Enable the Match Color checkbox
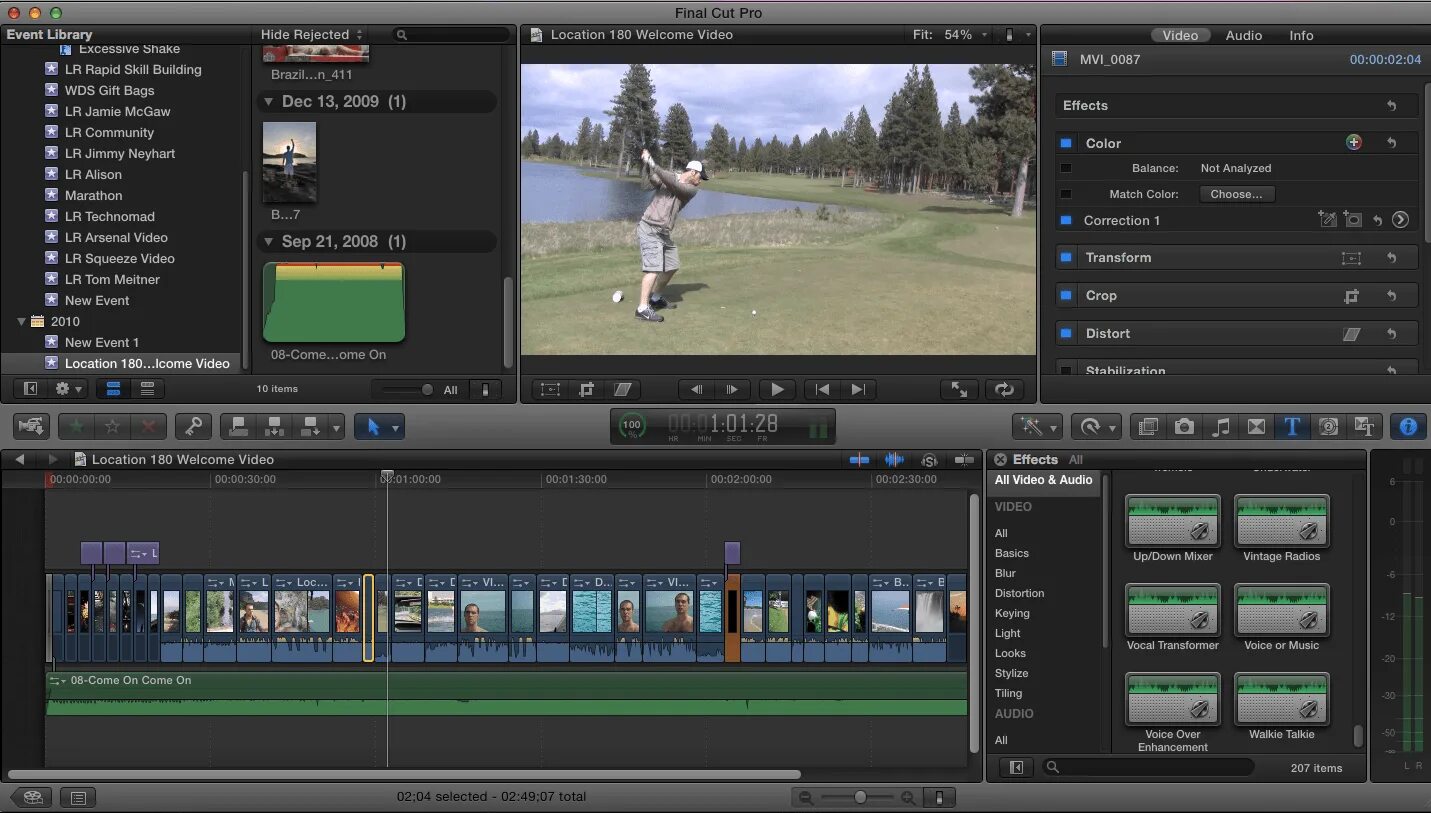Viewport: 1431px width, 813px height. click(x=1066, y=194)
